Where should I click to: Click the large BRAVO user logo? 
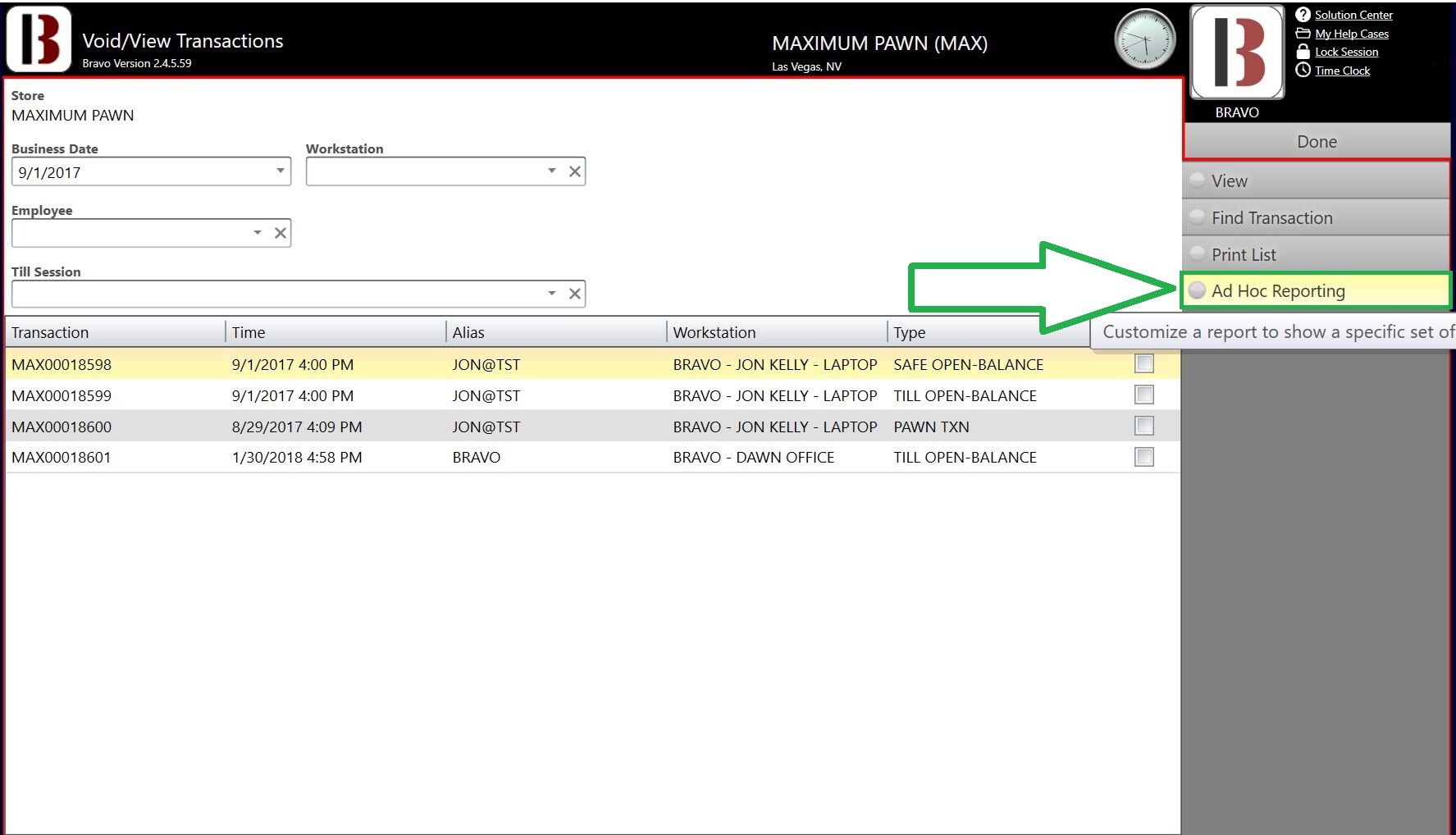[x=1237, y=52]
